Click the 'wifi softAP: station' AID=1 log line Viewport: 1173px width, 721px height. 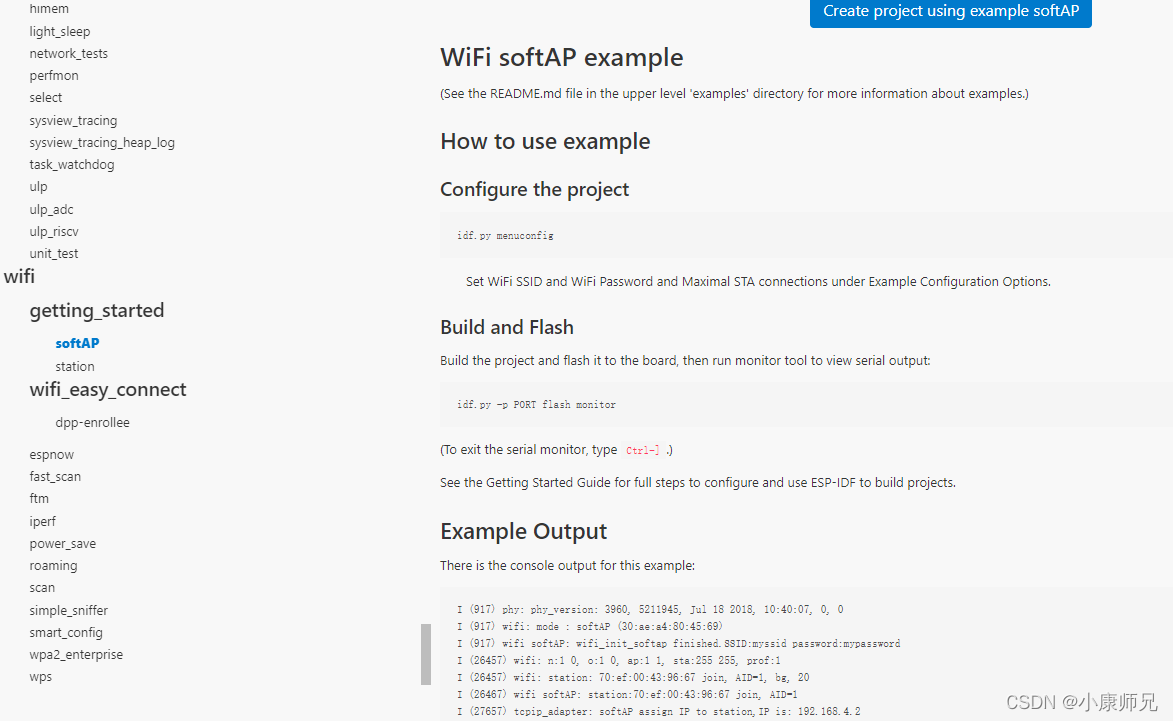(627, 695)
